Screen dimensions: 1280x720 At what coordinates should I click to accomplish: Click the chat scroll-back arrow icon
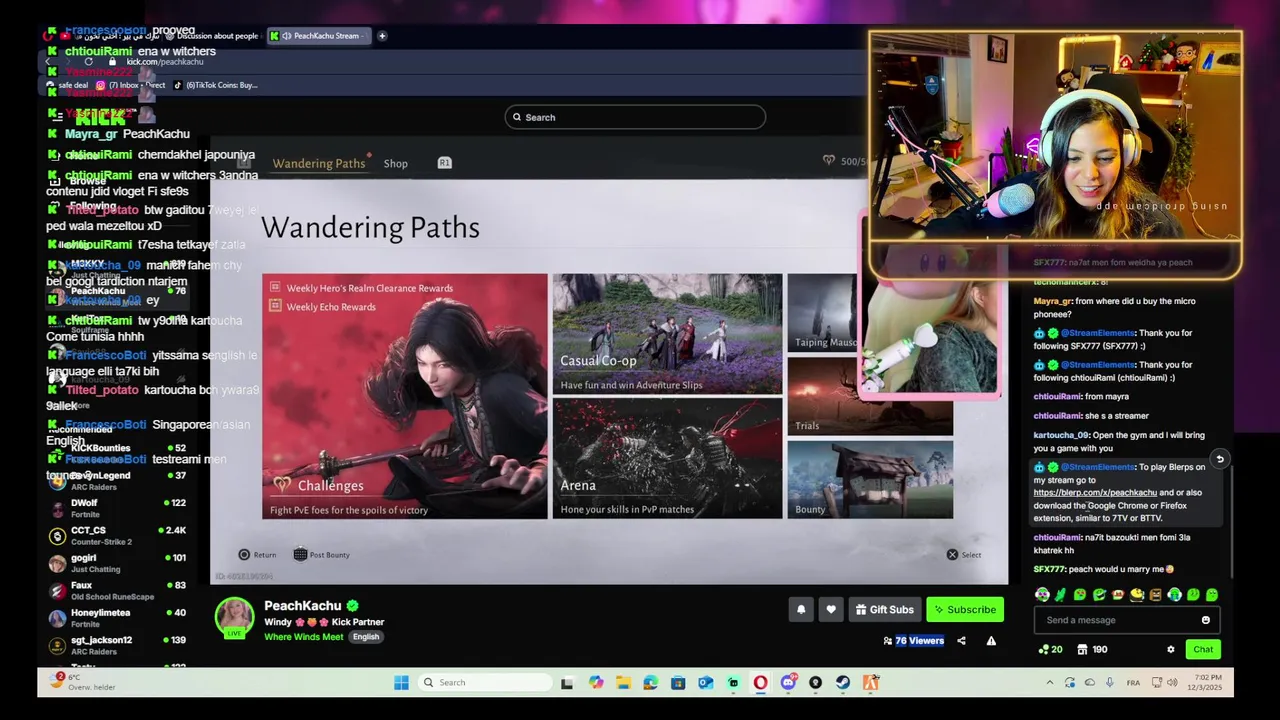[1219, 459]
